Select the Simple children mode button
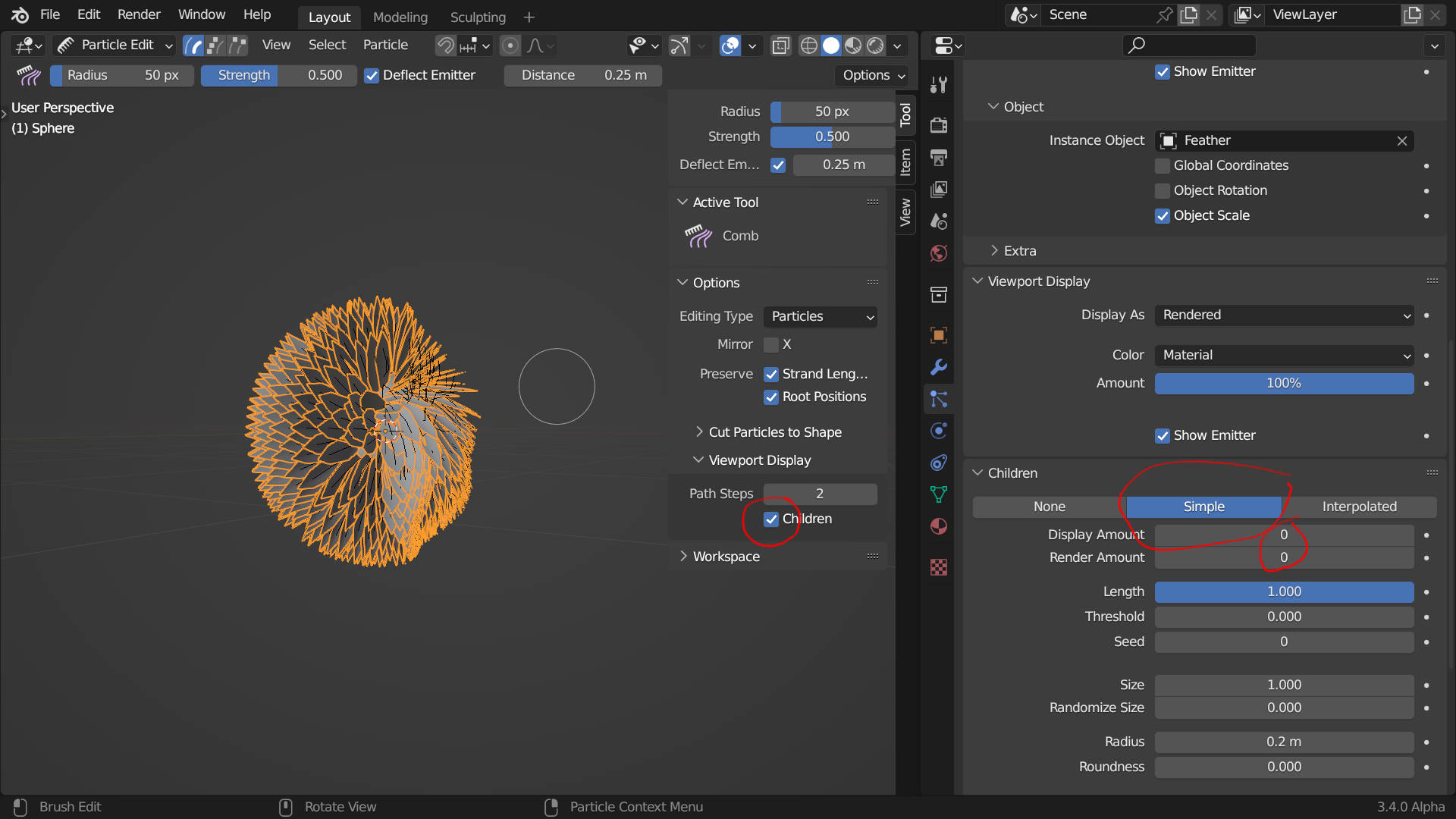This screenshot has width=1456, height=819. point(1204,507)
